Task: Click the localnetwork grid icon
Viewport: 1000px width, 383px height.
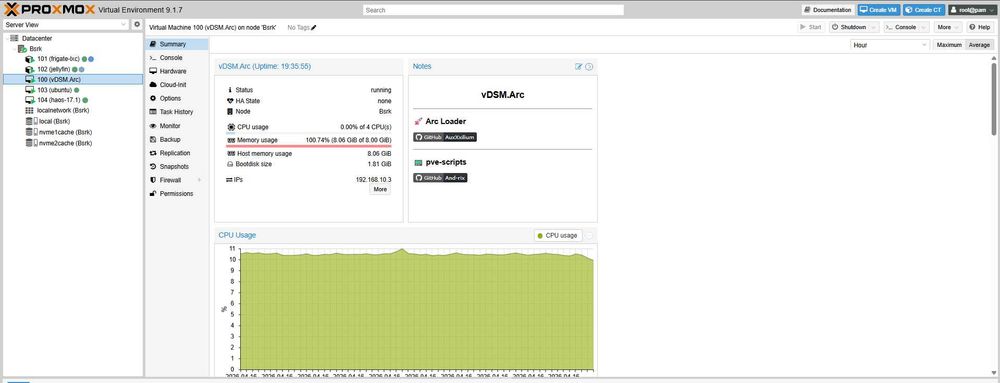Action: [29, 110]
